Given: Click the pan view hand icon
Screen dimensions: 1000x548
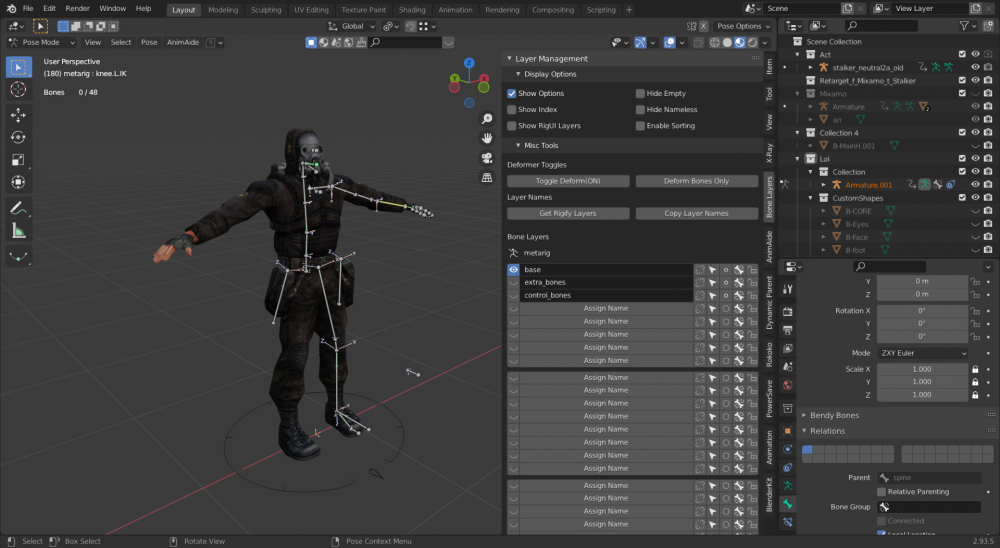Looking at the screenshot, I should 486,137.
